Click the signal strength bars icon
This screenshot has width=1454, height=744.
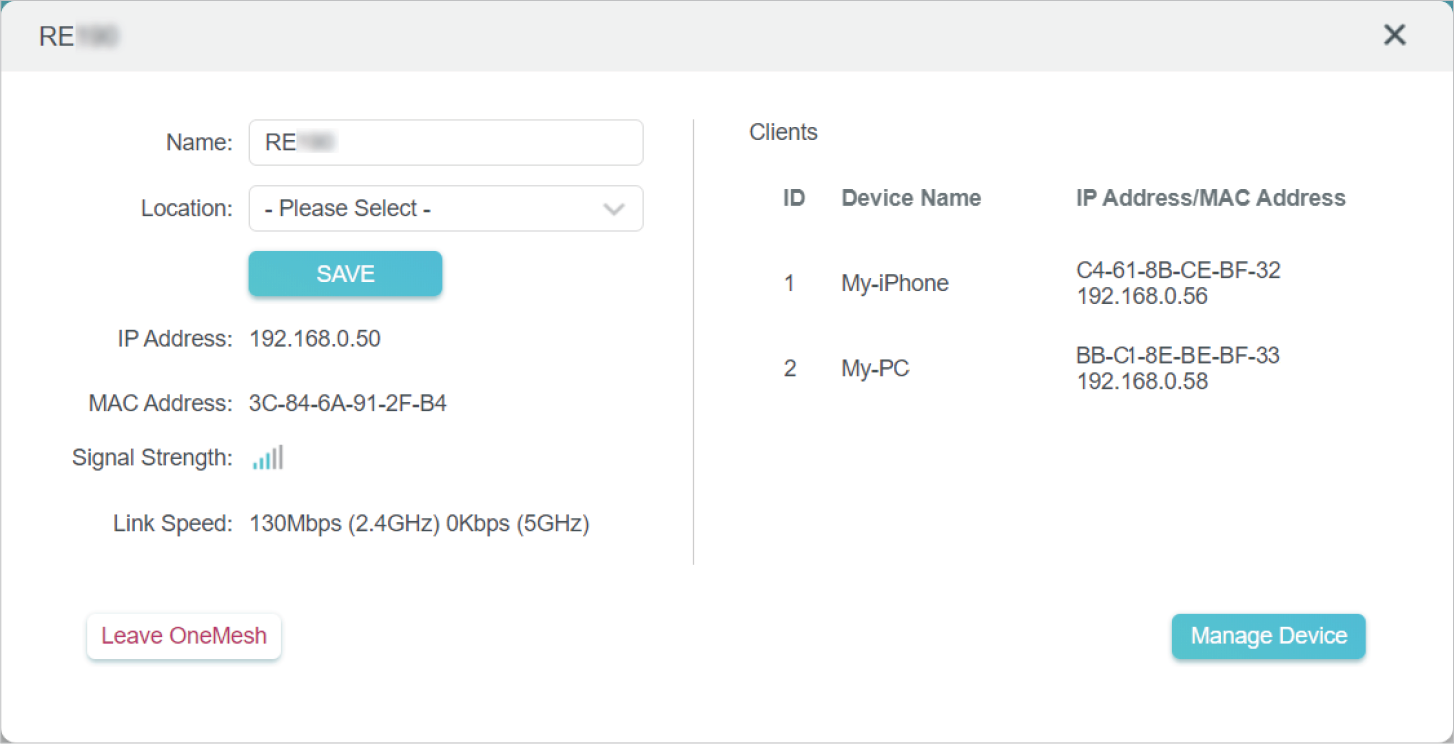point(268,458)
